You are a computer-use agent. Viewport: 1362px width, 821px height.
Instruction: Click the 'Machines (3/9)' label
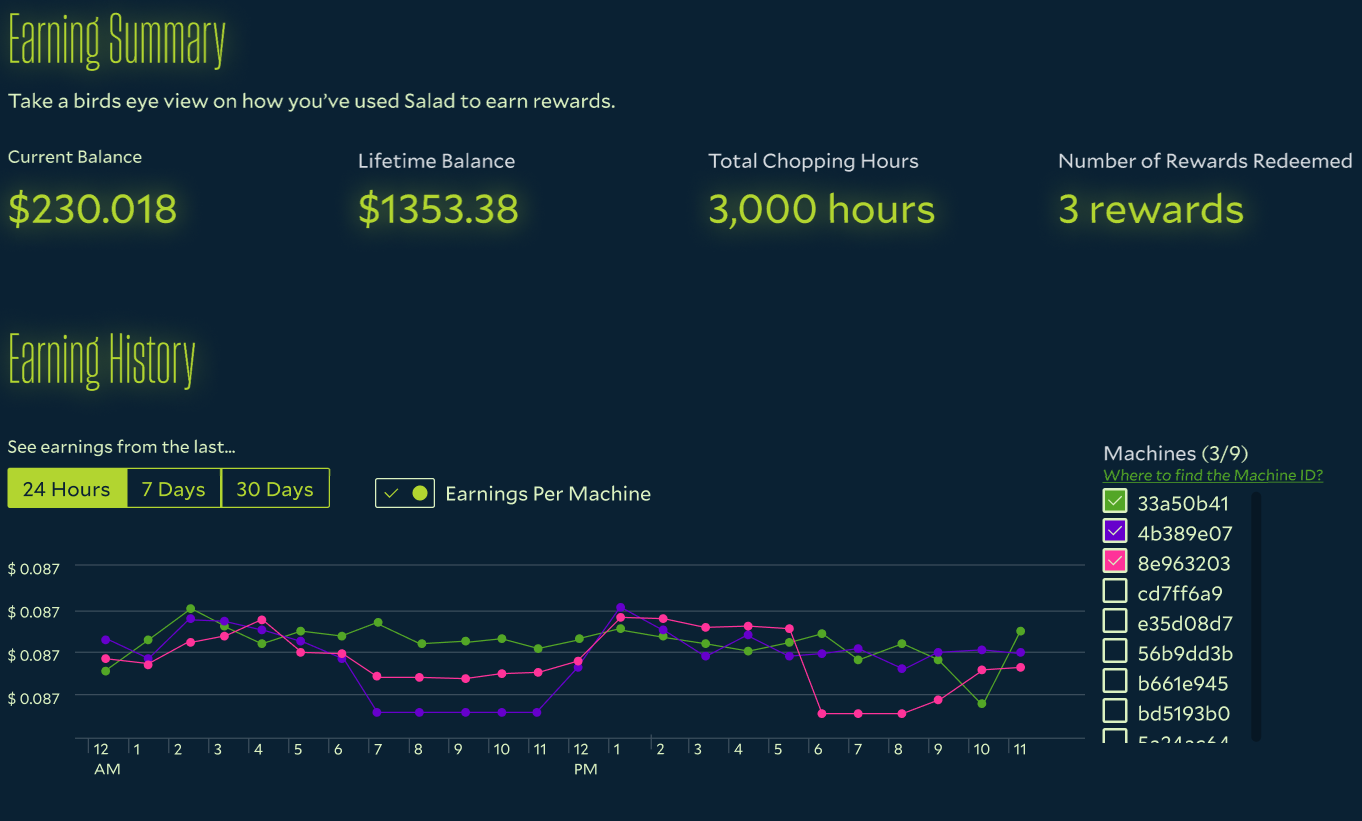[x=1176, y=453]
